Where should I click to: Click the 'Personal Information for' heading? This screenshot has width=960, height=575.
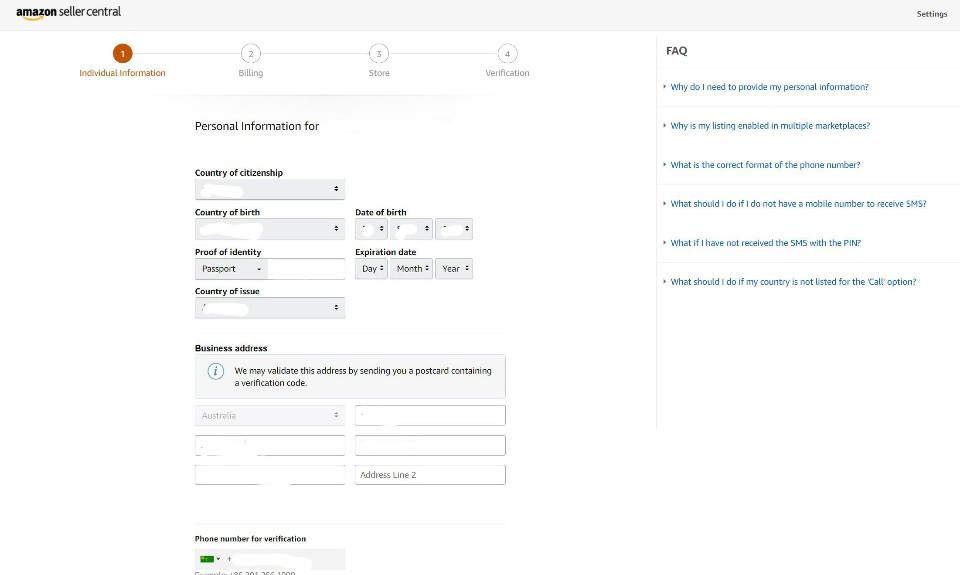pyautogui.click(x=257, y=126)
